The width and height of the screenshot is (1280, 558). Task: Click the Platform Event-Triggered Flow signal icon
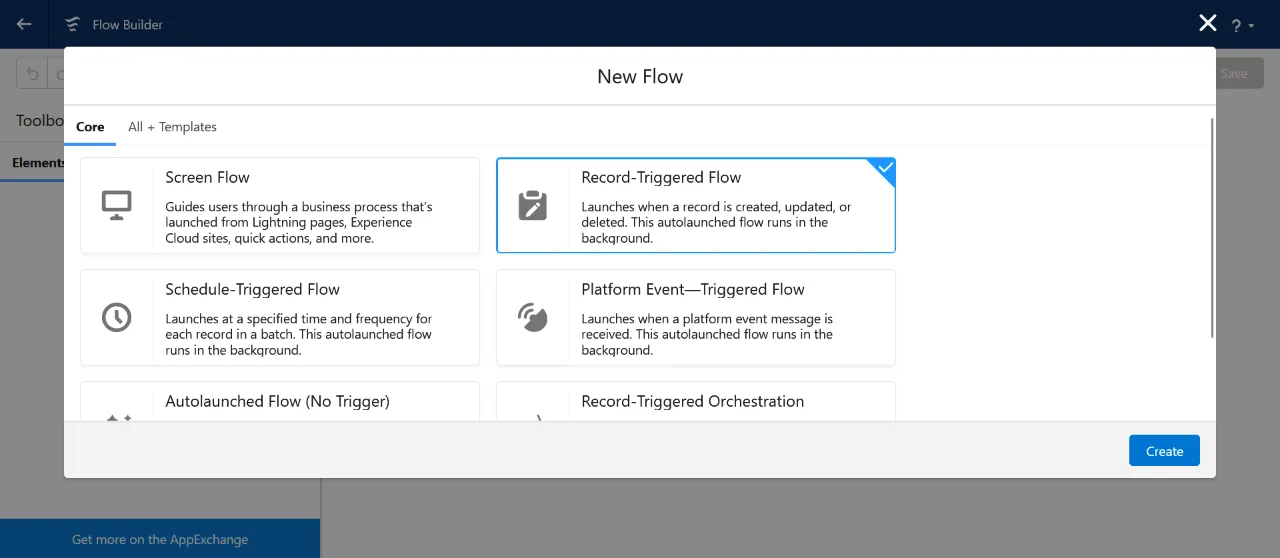(x=533, y=317)
